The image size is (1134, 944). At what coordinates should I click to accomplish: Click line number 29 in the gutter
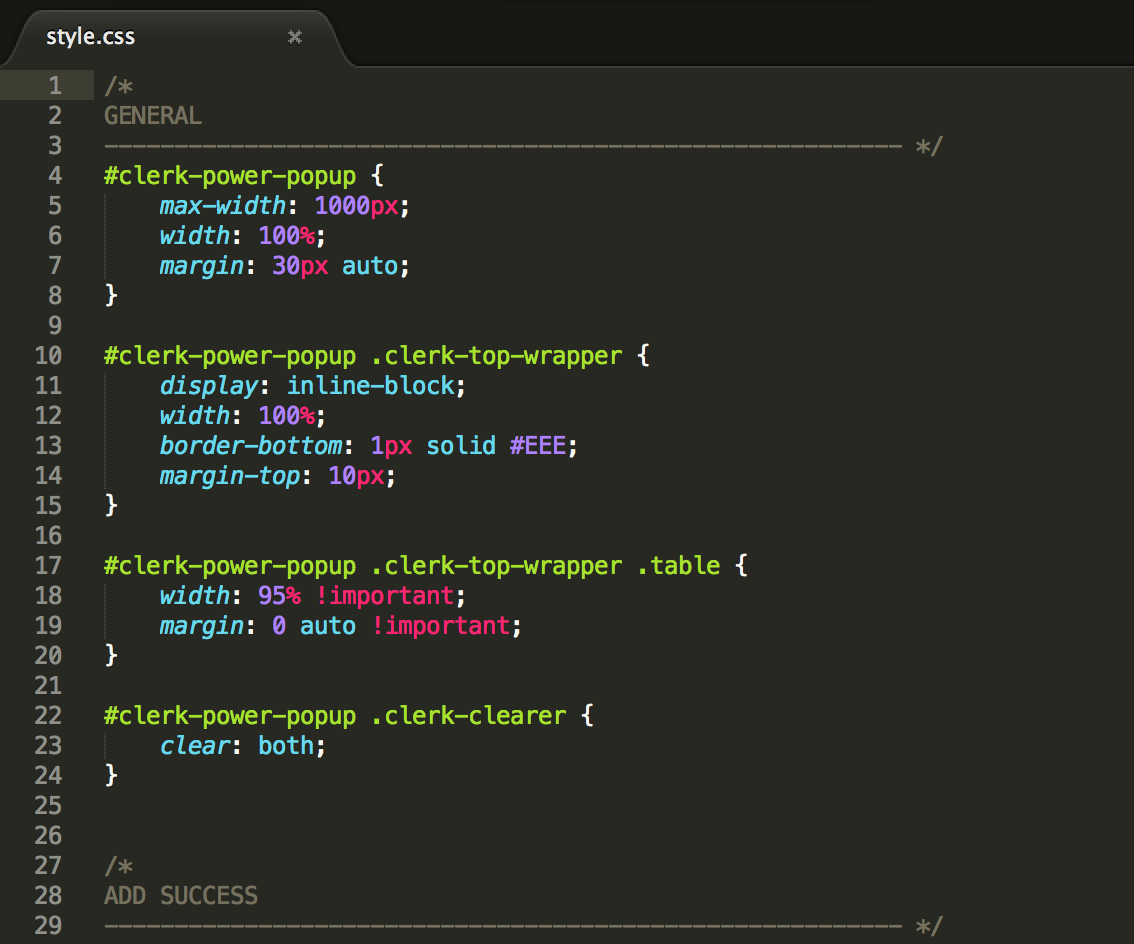pyautogui.click(x=47, y=926)
